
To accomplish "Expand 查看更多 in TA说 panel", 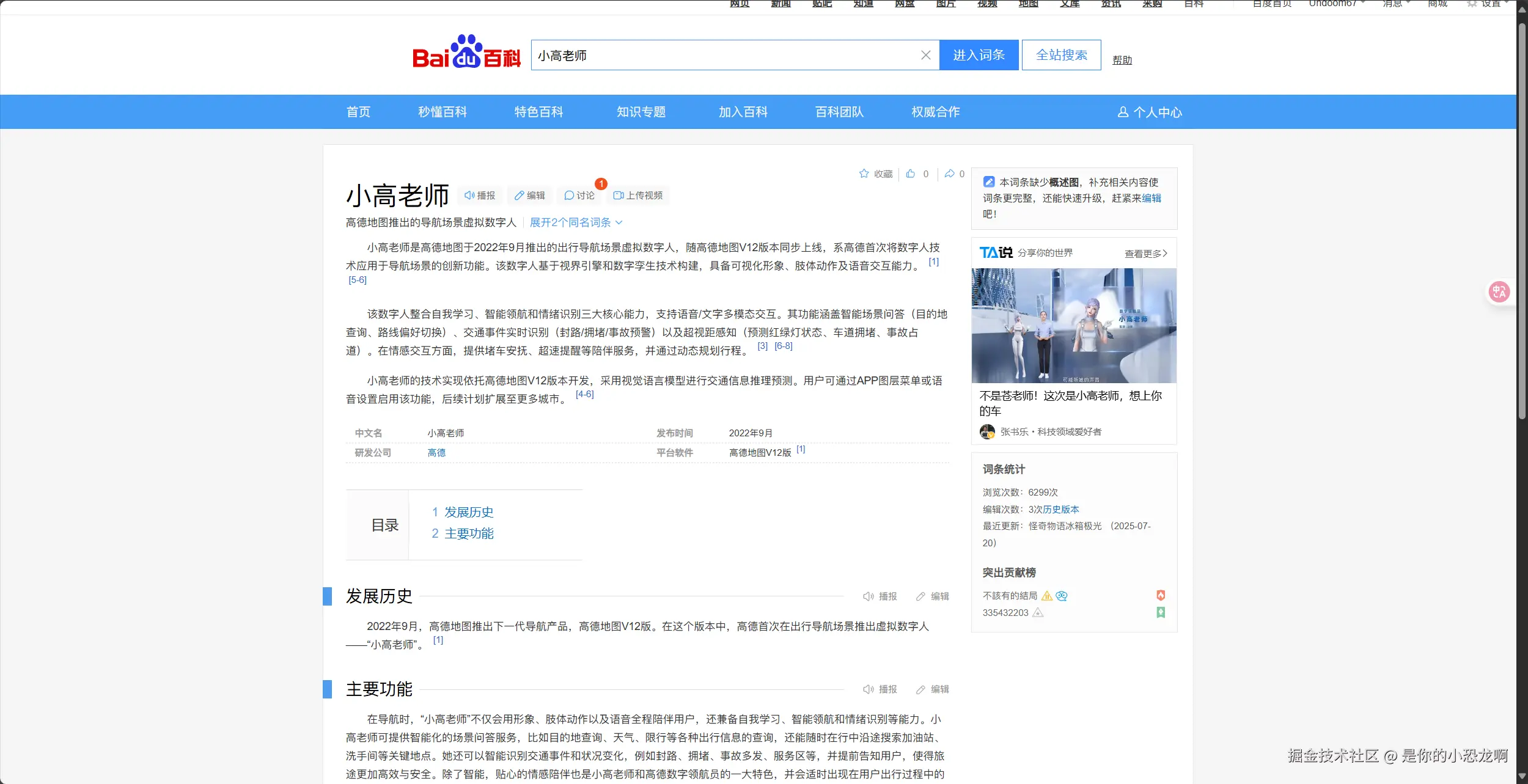I will point(1145,254).
